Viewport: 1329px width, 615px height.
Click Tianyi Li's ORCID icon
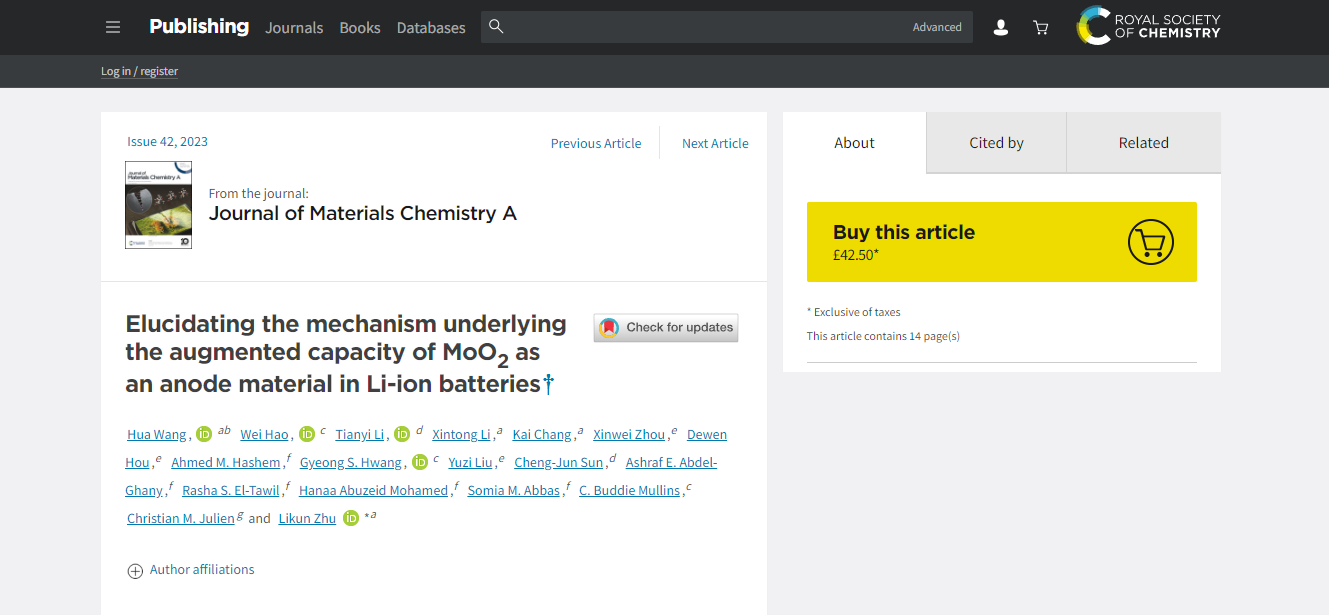(x=402, y=434)
